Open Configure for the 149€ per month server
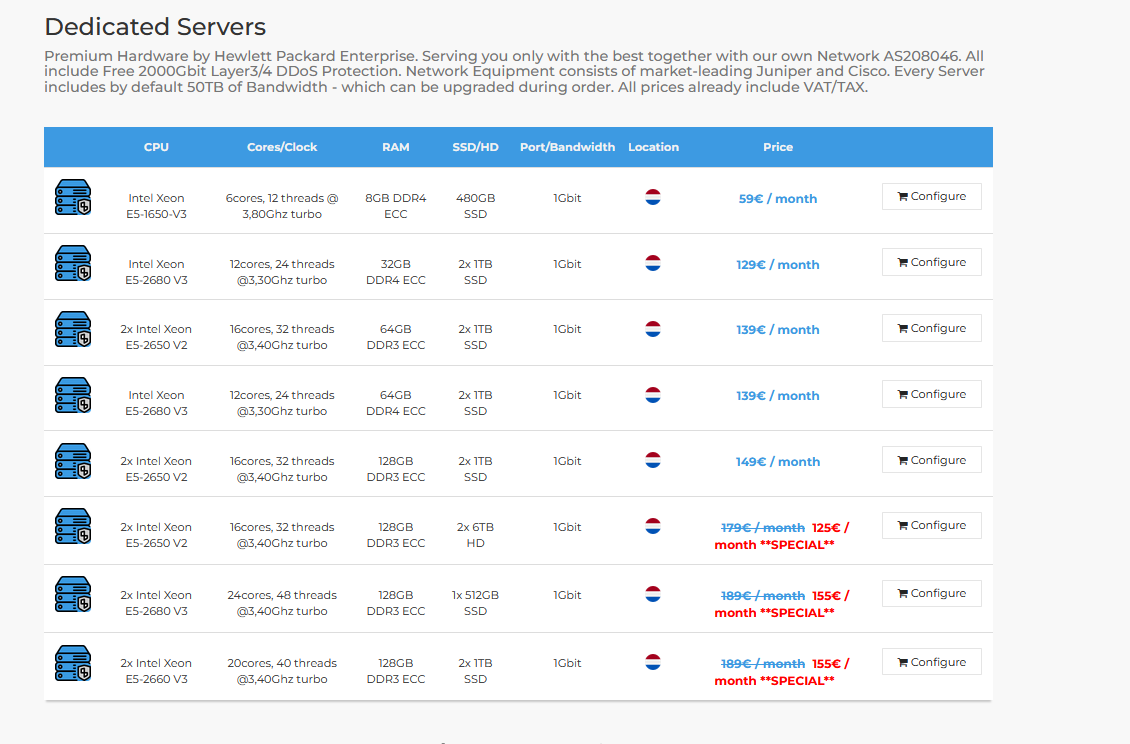 click(931, 460)
